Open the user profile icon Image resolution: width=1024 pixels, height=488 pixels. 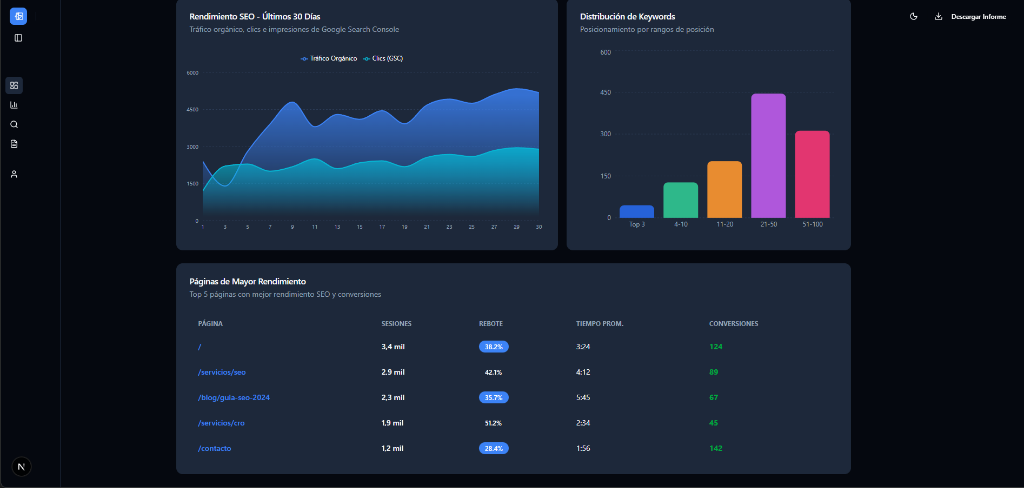(x=14, y=174)
